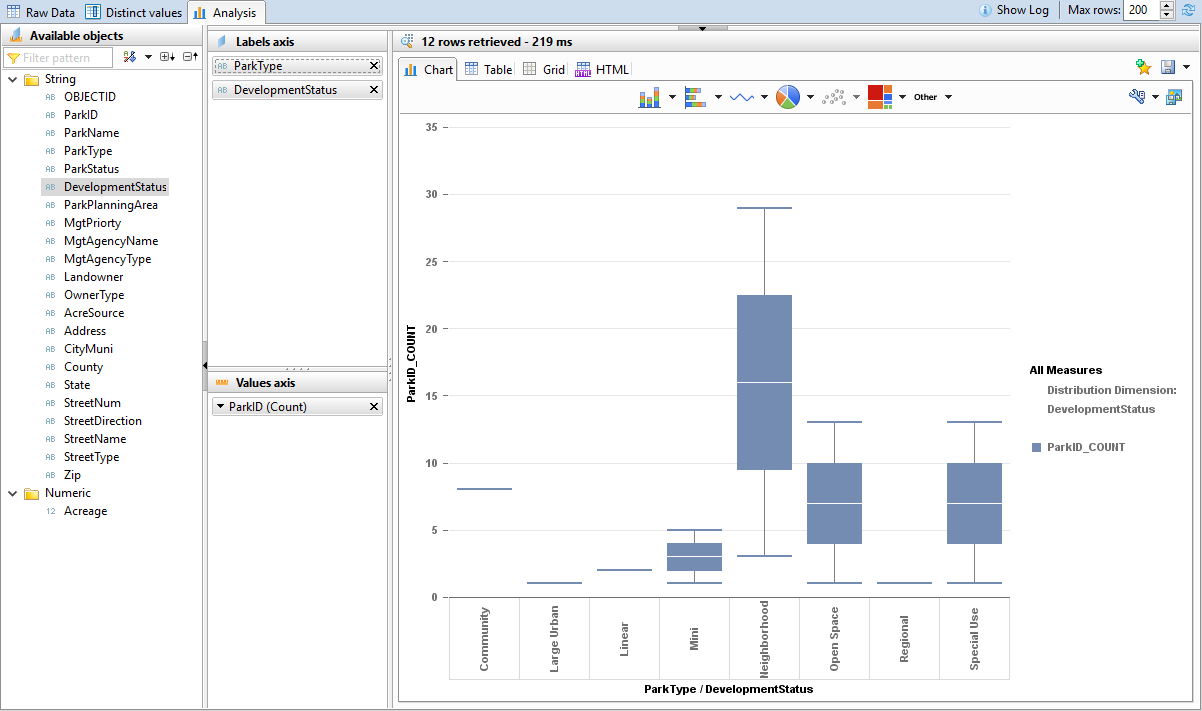Remove ParkType from the Labels axis

(374, 66)
